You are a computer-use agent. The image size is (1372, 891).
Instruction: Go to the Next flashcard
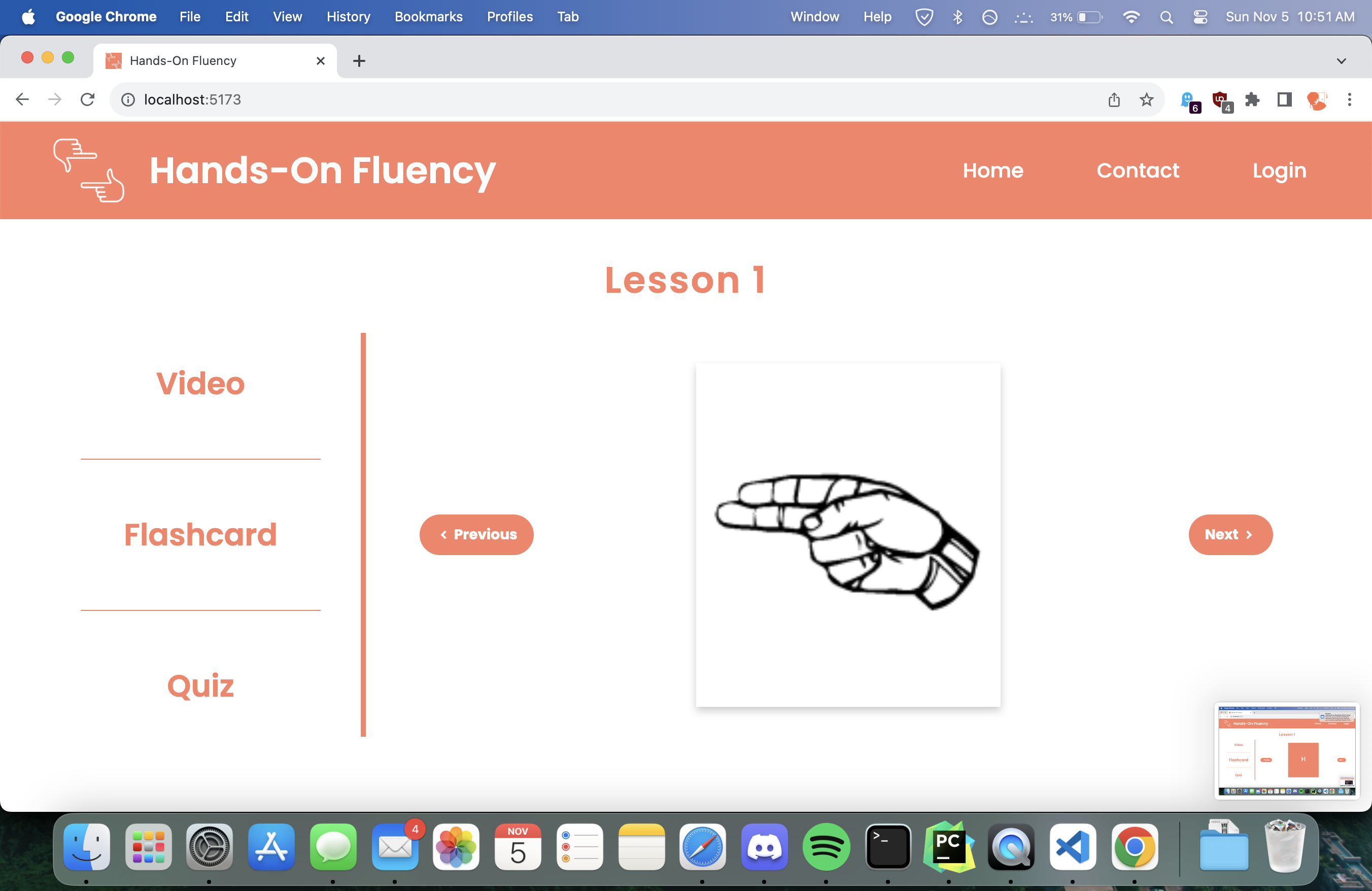(x=1230, y=535)
